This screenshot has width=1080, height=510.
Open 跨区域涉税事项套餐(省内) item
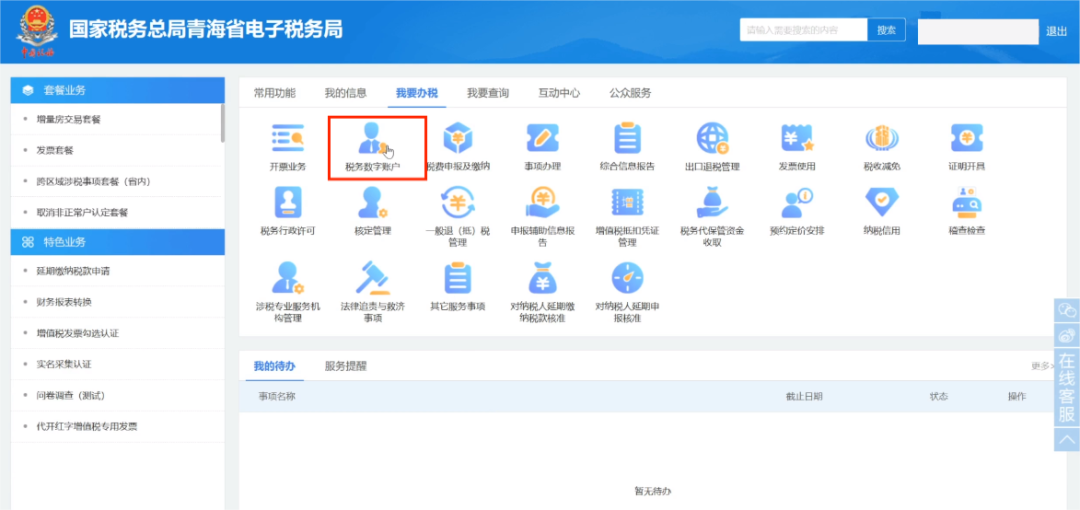tap(94, 181)
